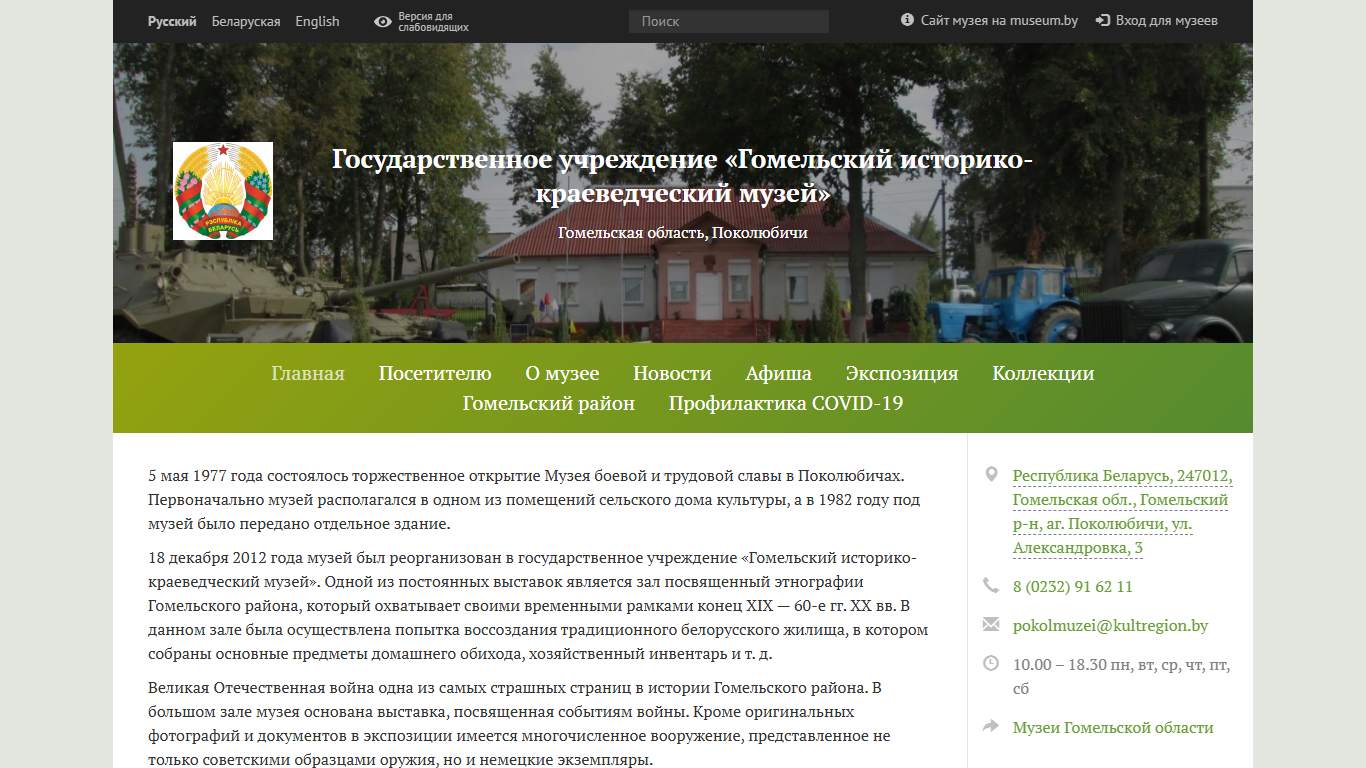Click the map pin icon beside address

[x=991, y=474]
